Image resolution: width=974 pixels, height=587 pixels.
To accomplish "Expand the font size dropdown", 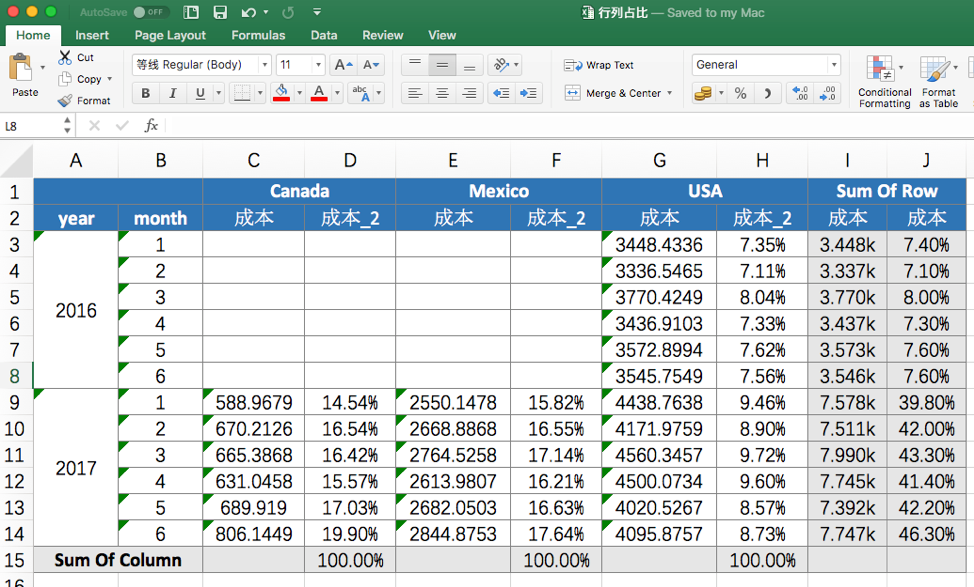I will [319, 65].
